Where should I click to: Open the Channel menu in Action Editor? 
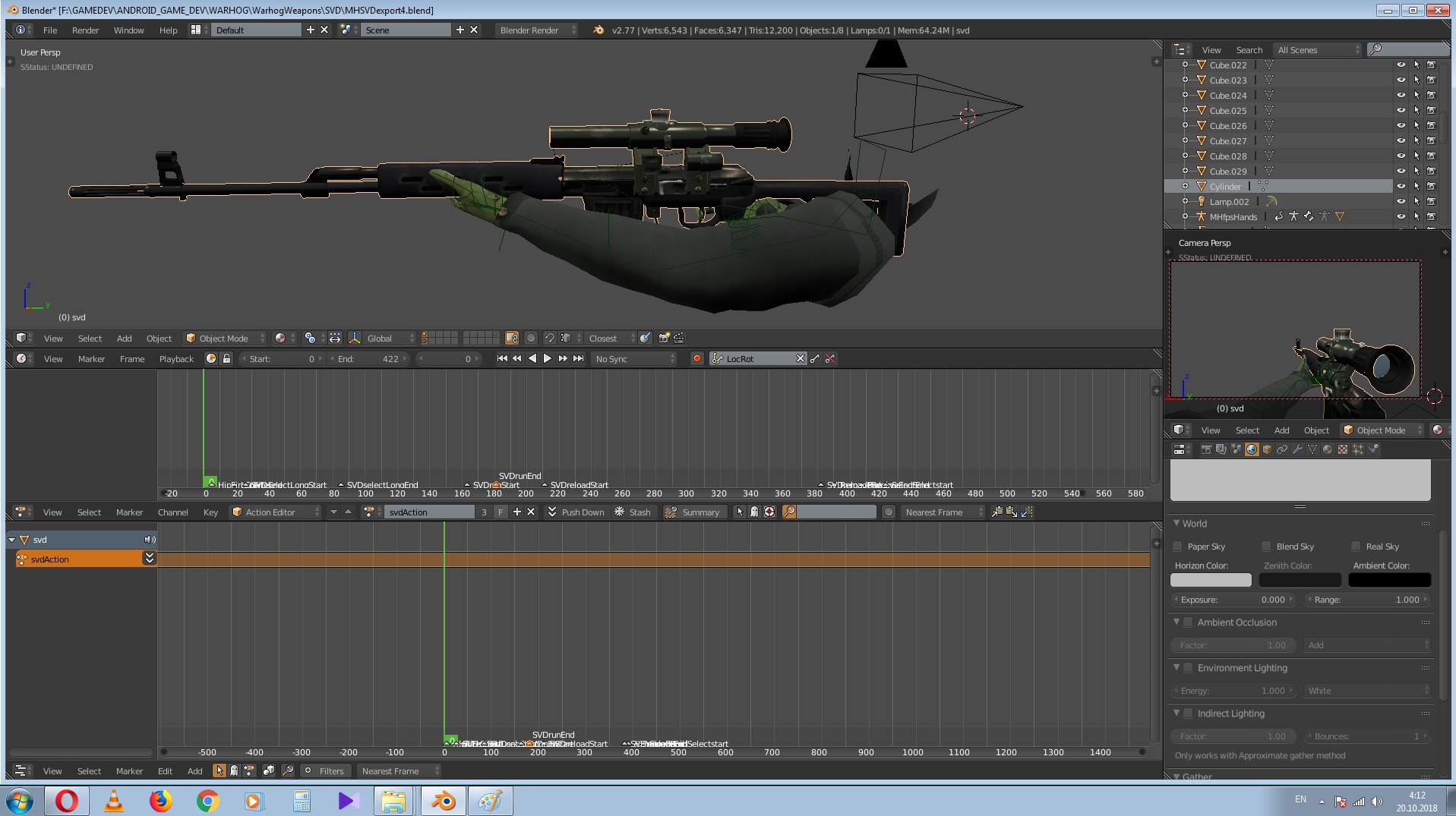172,512
